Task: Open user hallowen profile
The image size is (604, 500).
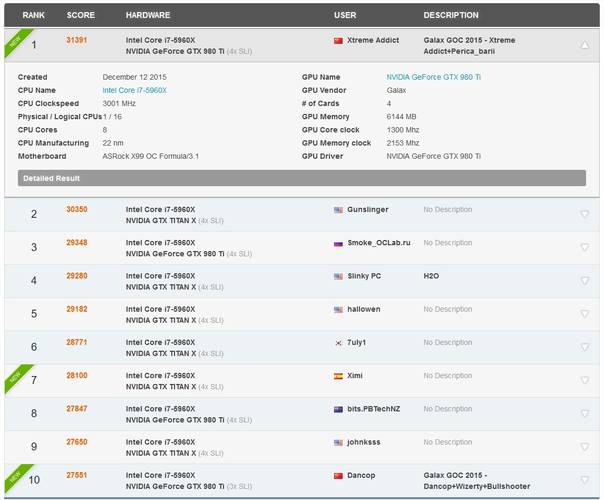Action: [x=364, y=309]
